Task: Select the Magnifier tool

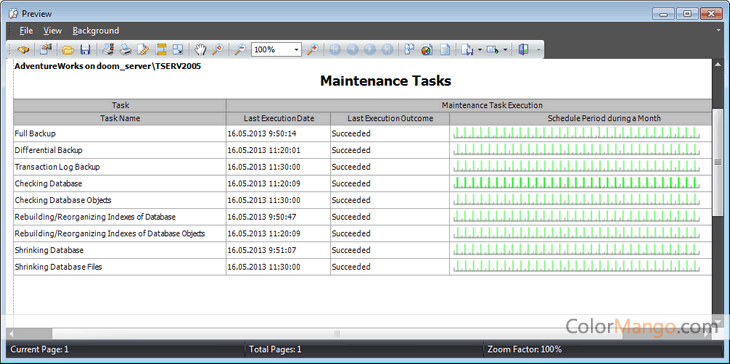Action: 217,49
